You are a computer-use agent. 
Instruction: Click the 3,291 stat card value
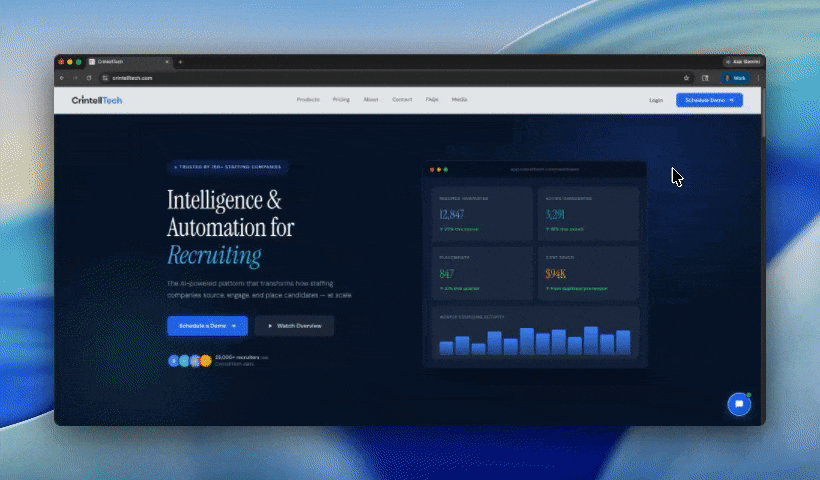pos(555,214)
